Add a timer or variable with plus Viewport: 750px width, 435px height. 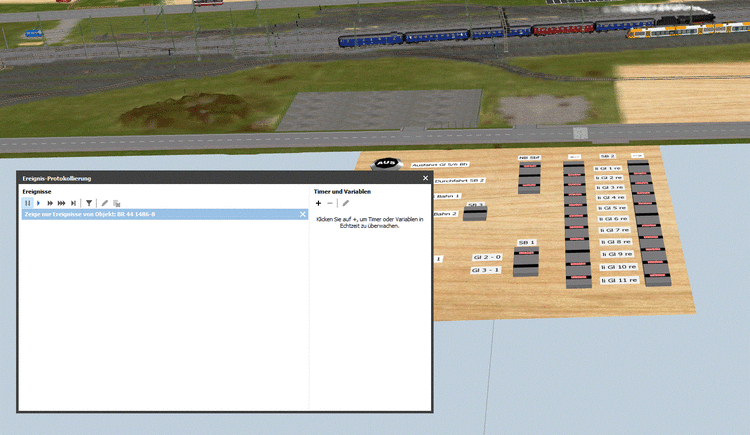coord(318,203)
